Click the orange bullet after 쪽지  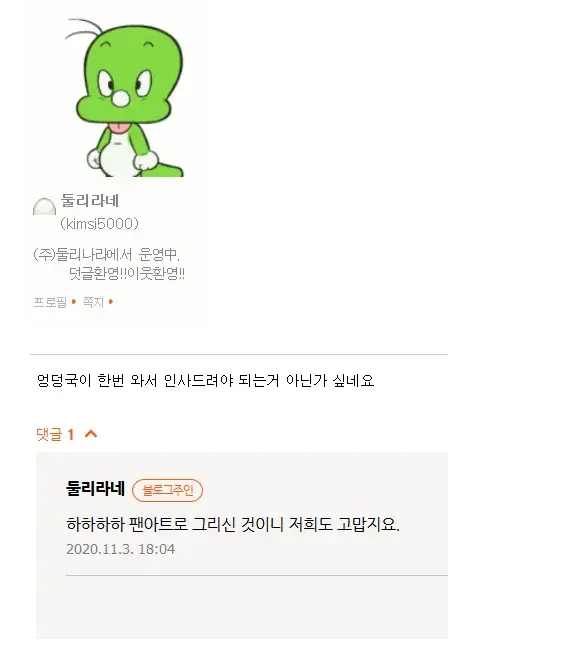[x=111, y=301]
